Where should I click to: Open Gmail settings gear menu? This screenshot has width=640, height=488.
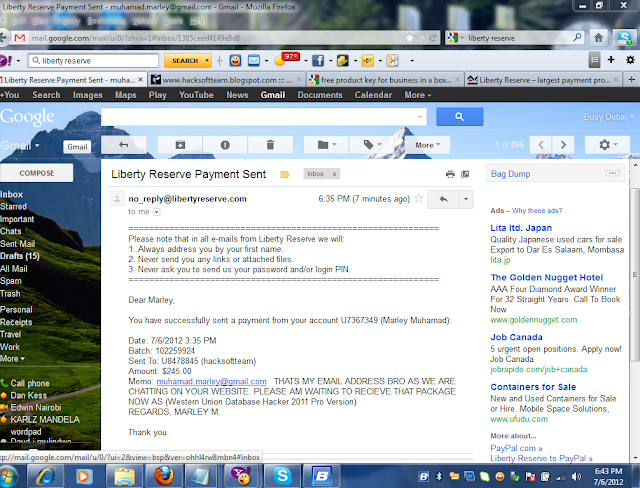tap(607, 145)
